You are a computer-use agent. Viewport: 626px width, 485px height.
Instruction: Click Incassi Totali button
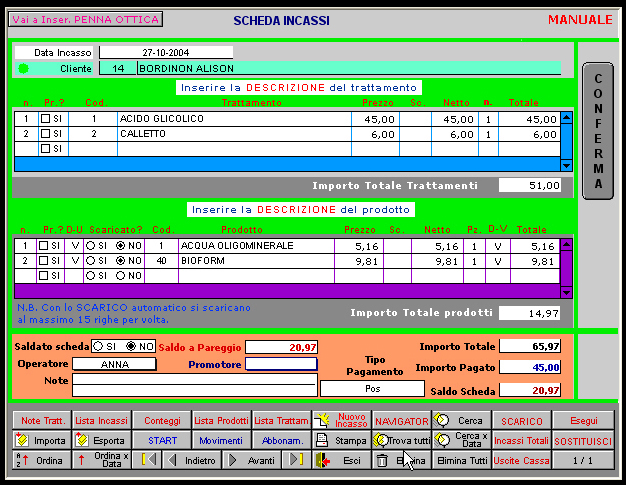click(521, 440)
